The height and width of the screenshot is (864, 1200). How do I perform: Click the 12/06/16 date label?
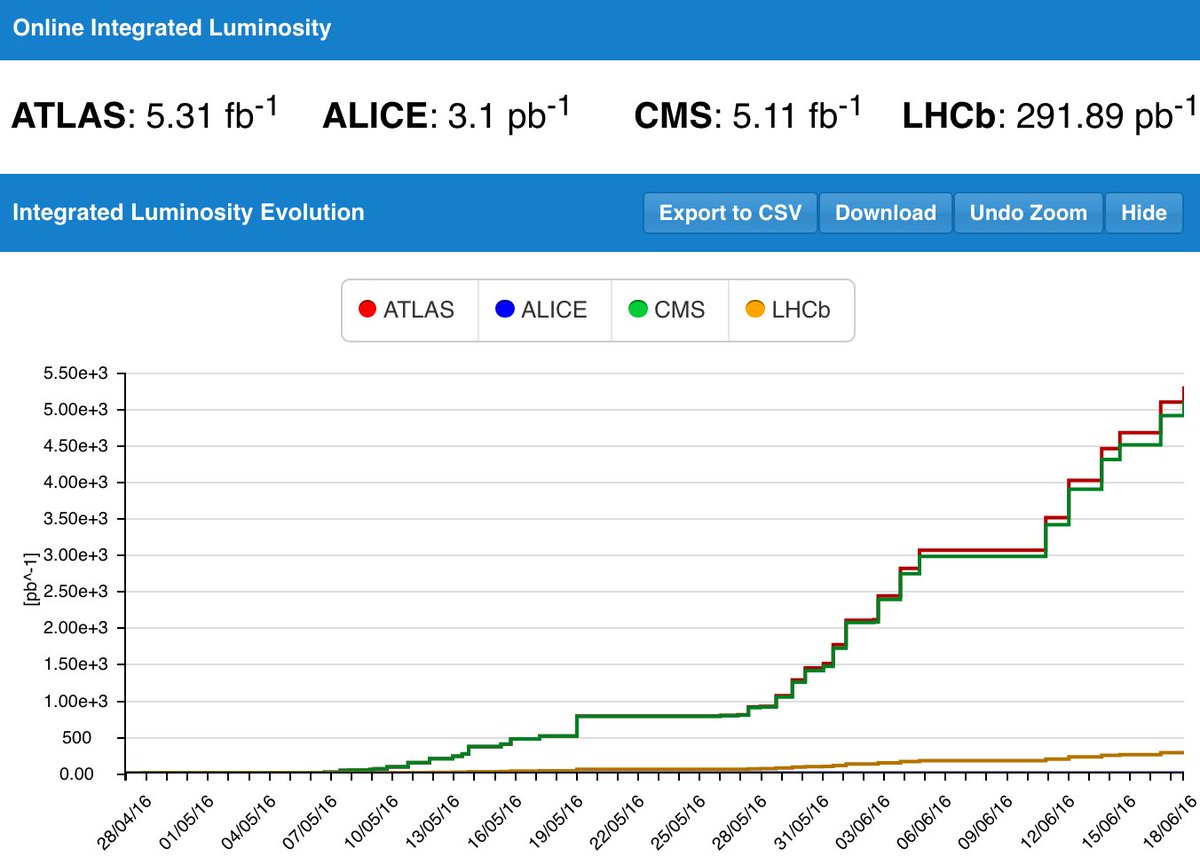coord(1049,820)
